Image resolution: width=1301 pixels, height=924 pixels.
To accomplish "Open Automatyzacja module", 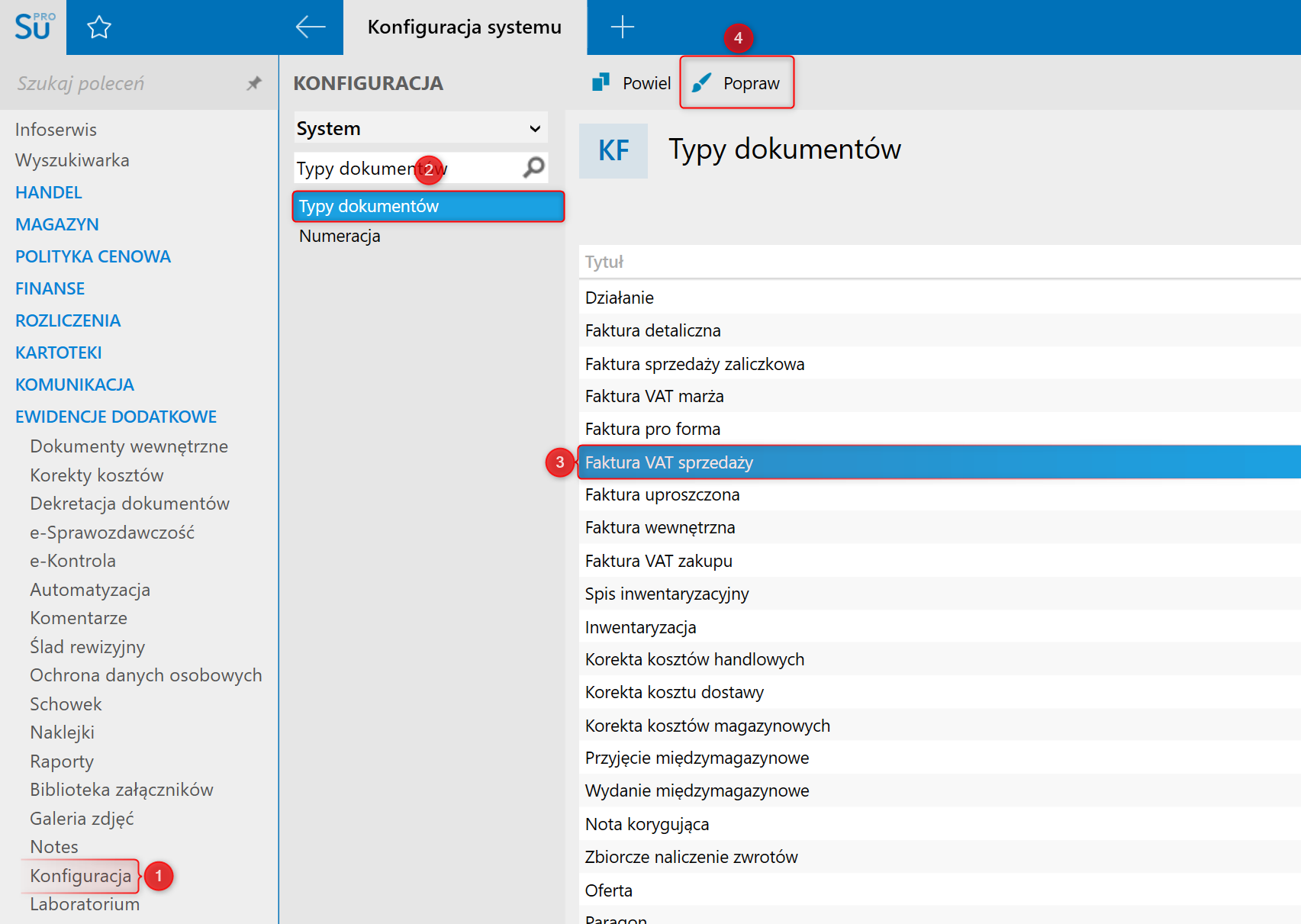I will 90,590.
